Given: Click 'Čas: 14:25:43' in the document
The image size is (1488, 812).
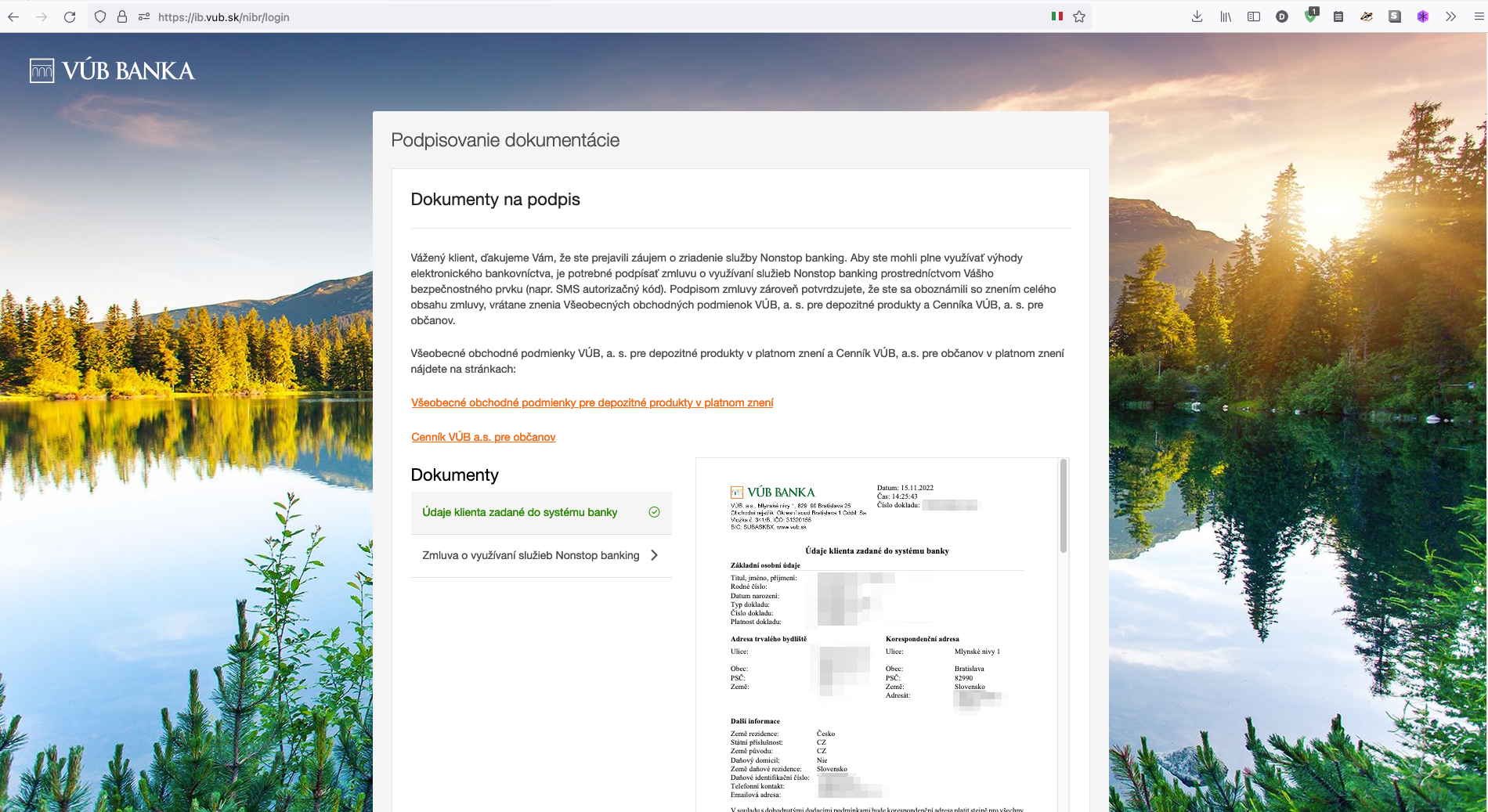Looking at the screenshot, I should [897, 496].
